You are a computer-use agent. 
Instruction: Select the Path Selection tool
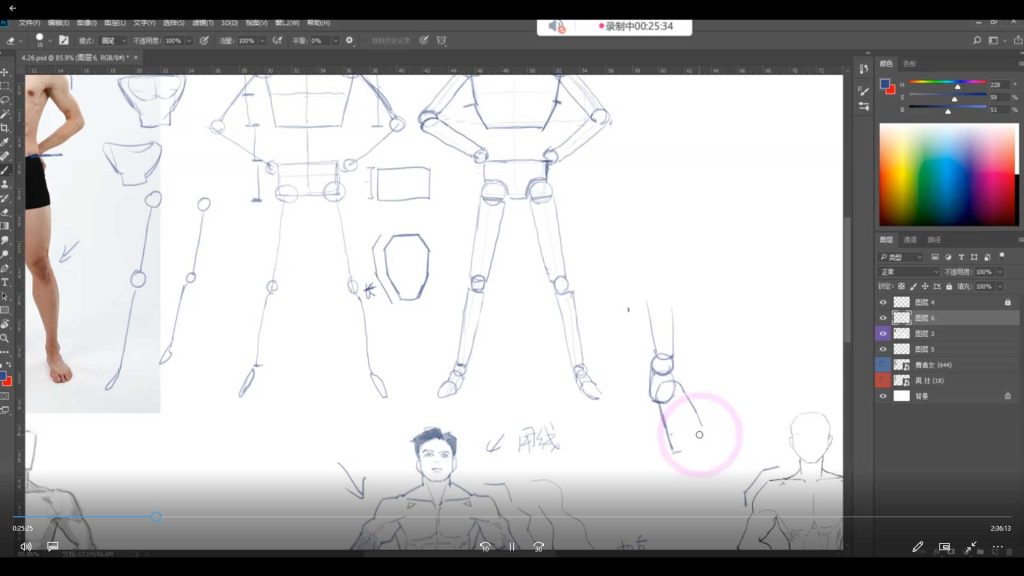(5, 296)
